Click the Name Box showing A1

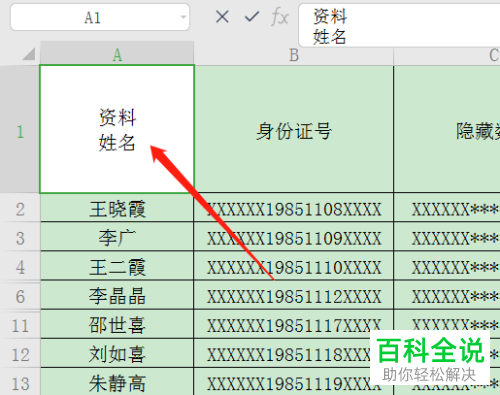[x=100, y=17]
